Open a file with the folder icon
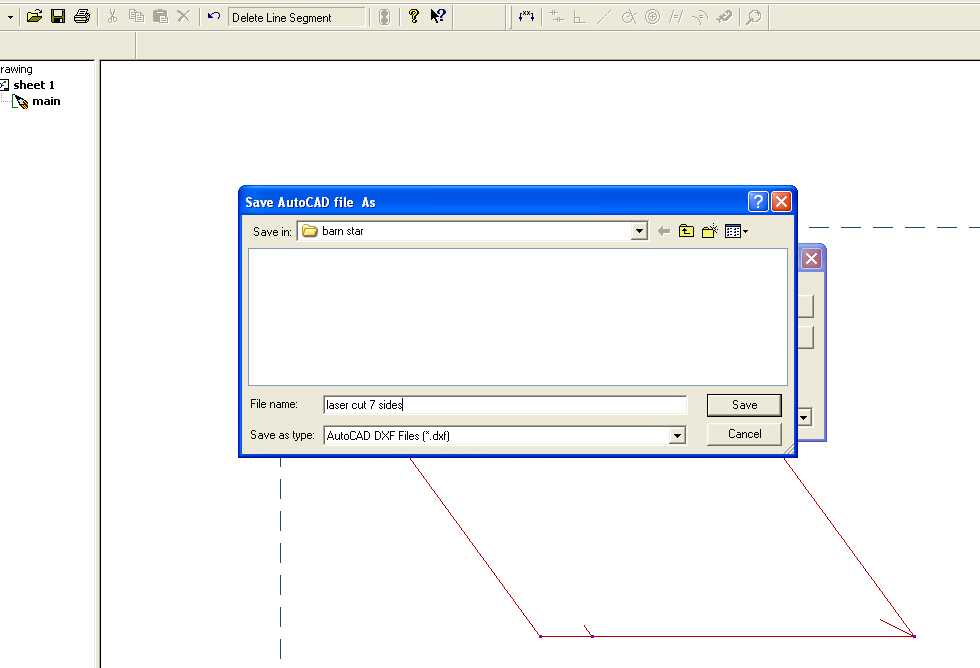Image resolution: width=980 pixels, height=668 pixels. coord(34,16)
